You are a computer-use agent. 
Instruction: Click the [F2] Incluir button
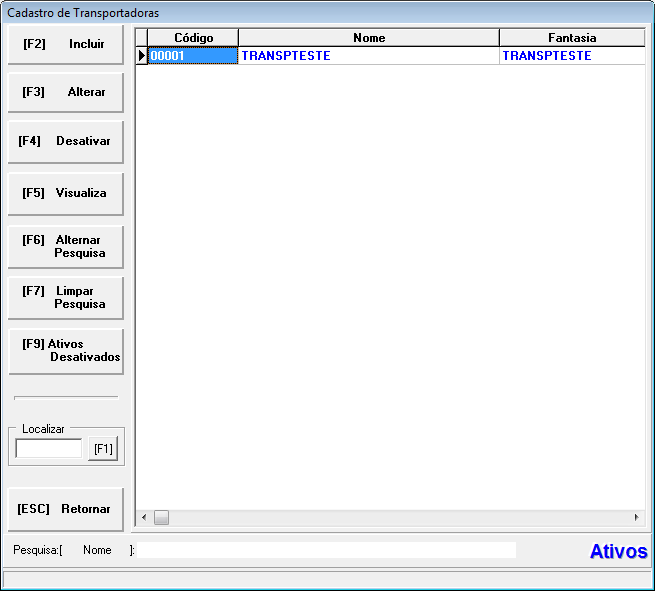point(65,45)
